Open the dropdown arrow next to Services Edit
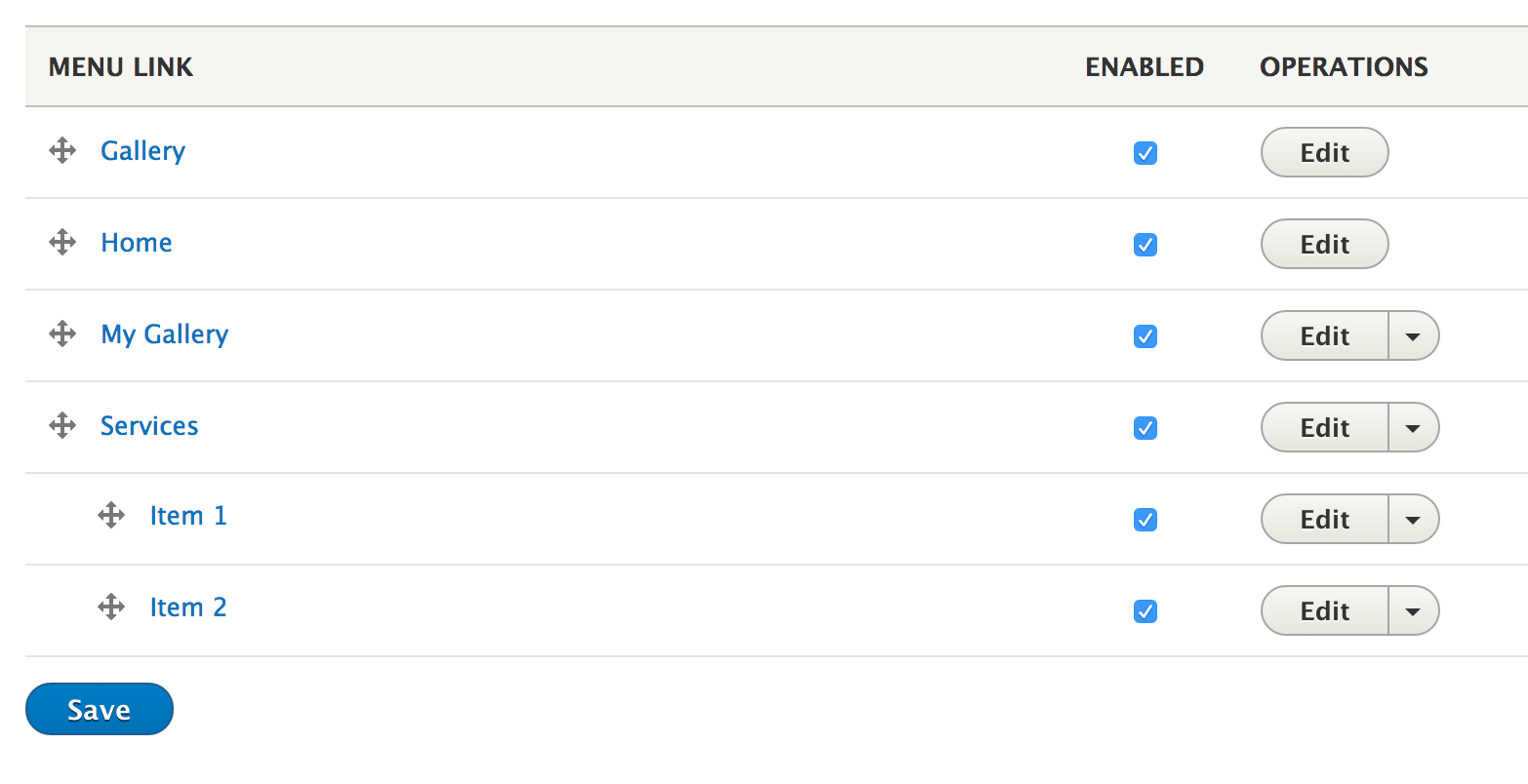This screenshot has height=784, width=1528. (x=1413, y=428)
